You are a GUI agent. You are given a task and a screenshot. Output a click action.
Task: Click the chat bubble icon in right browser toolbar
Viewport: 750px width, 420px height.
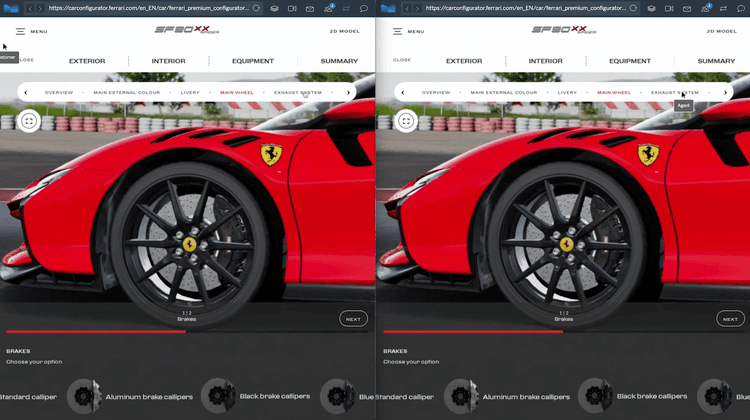coord(740,8)
